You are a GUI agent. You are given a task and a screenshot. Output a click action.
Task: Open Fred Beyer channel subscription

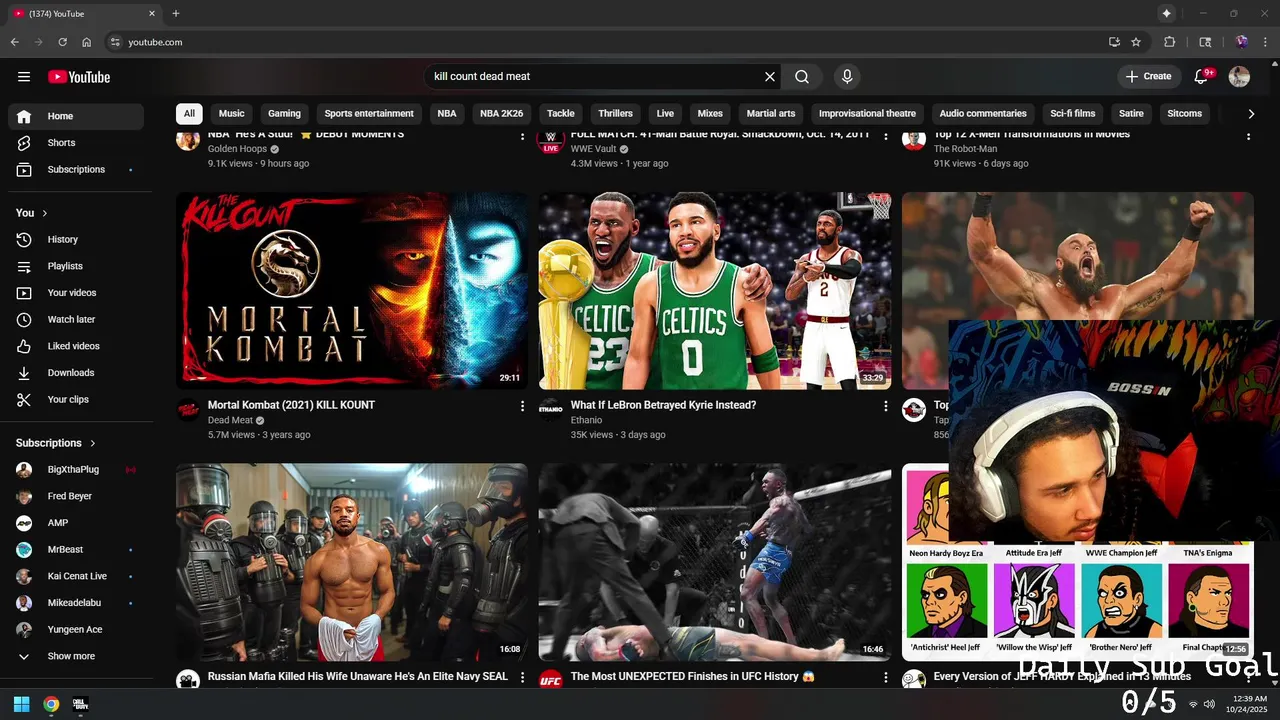[x=76, y=496]
